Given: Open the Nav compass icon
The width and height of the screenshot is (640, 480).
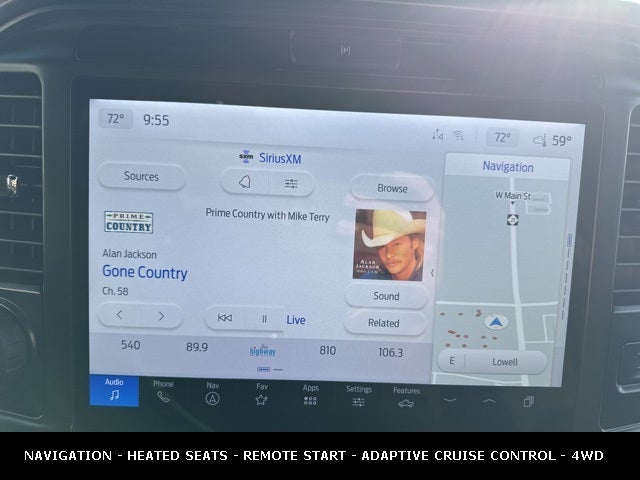Looking at the screenshot, I should pos(212,392).
